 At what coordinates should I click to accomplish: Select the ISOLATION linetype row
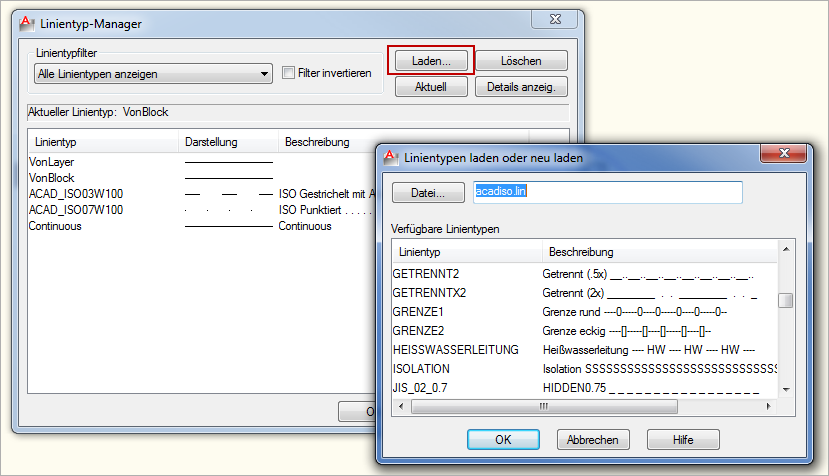pyautogui.click(x=421, y=368)
